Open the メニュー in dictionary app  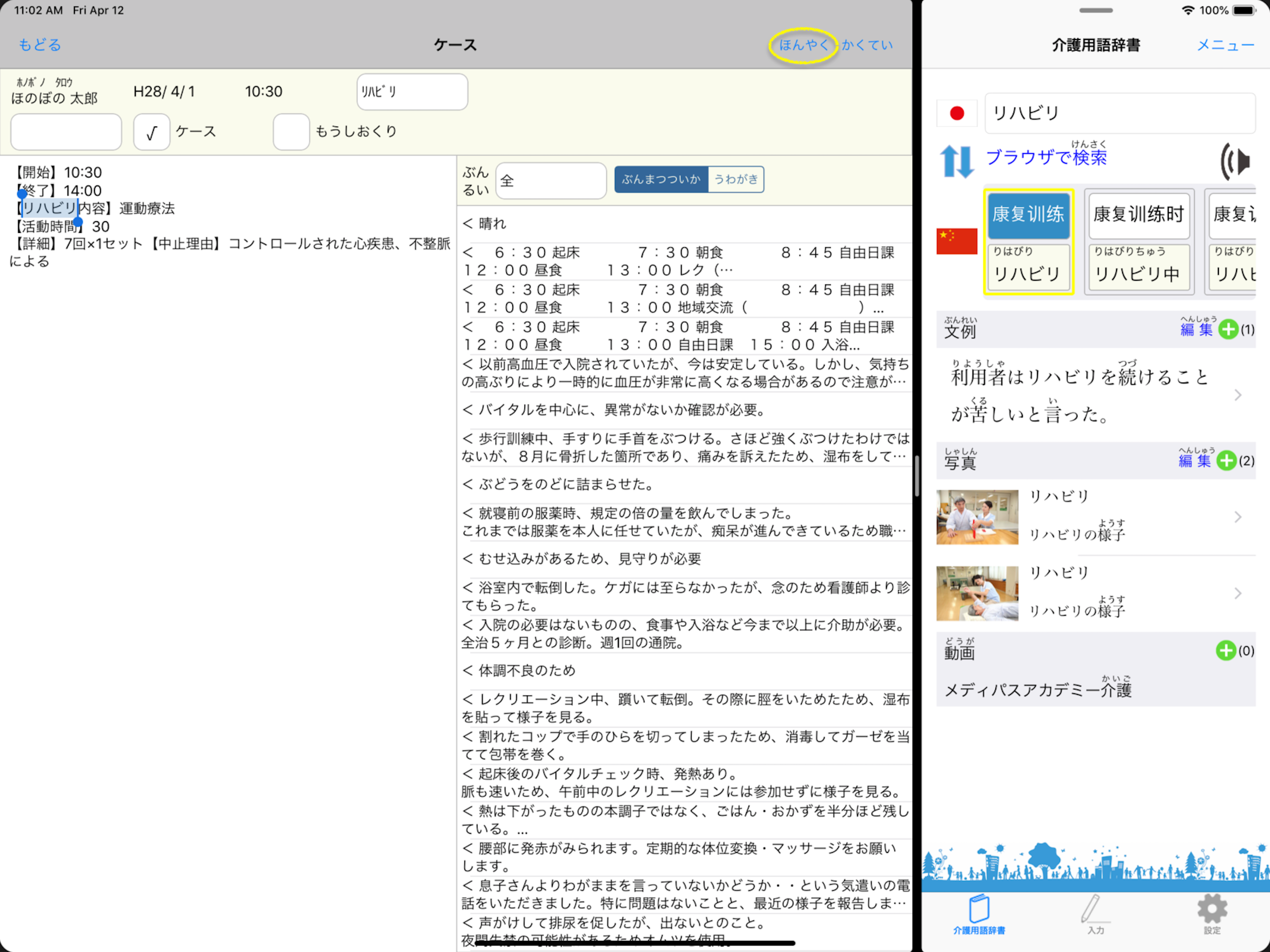(x=1225, y=45)
